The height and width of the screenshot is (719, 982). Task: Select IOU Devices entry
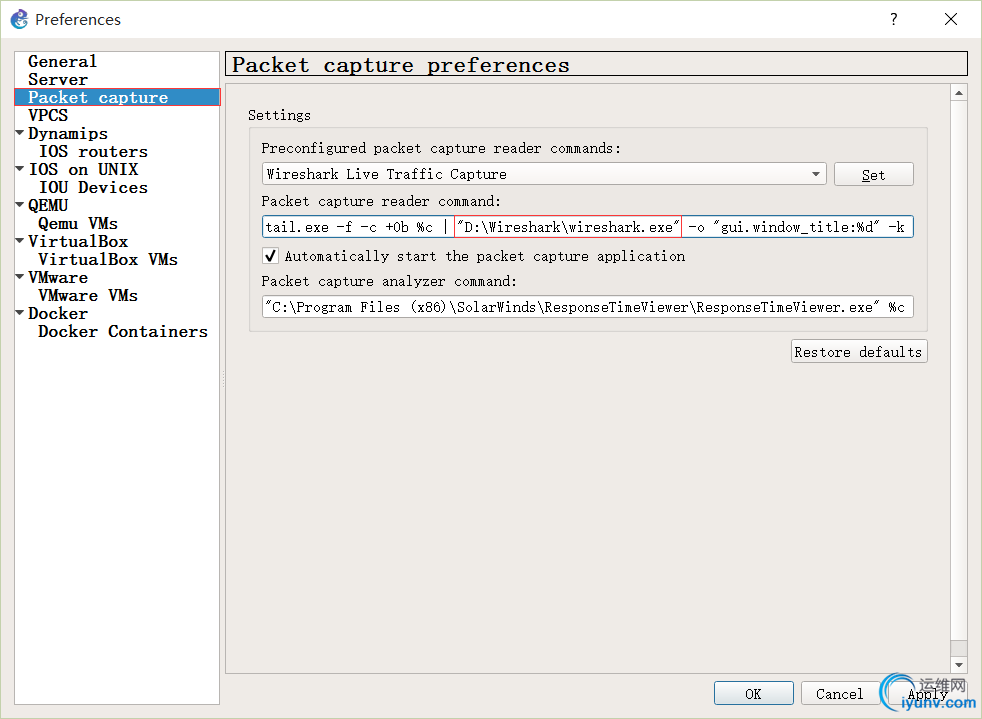coord(93,187)
